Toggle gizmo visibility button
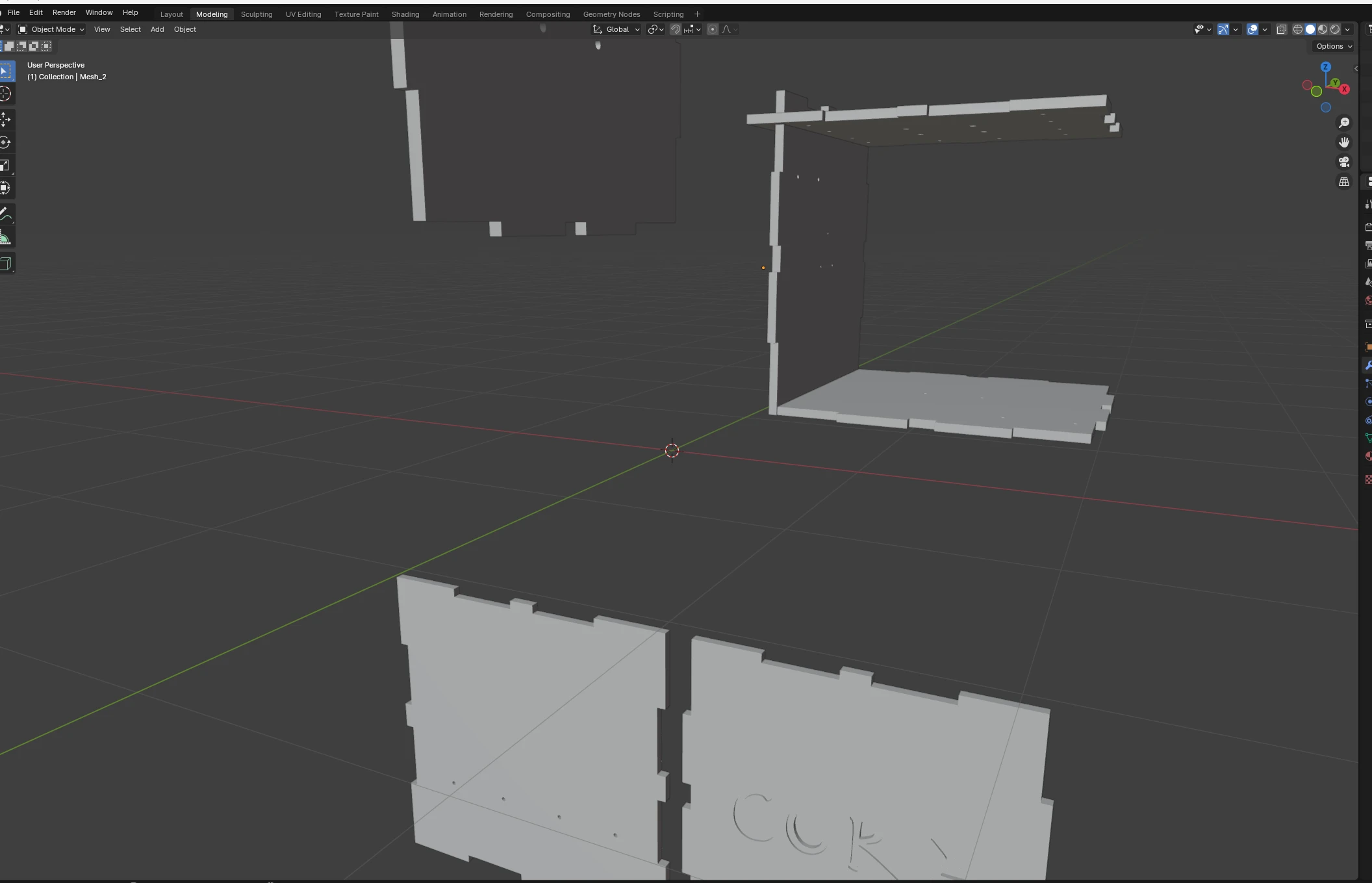 pos(1223,29)
